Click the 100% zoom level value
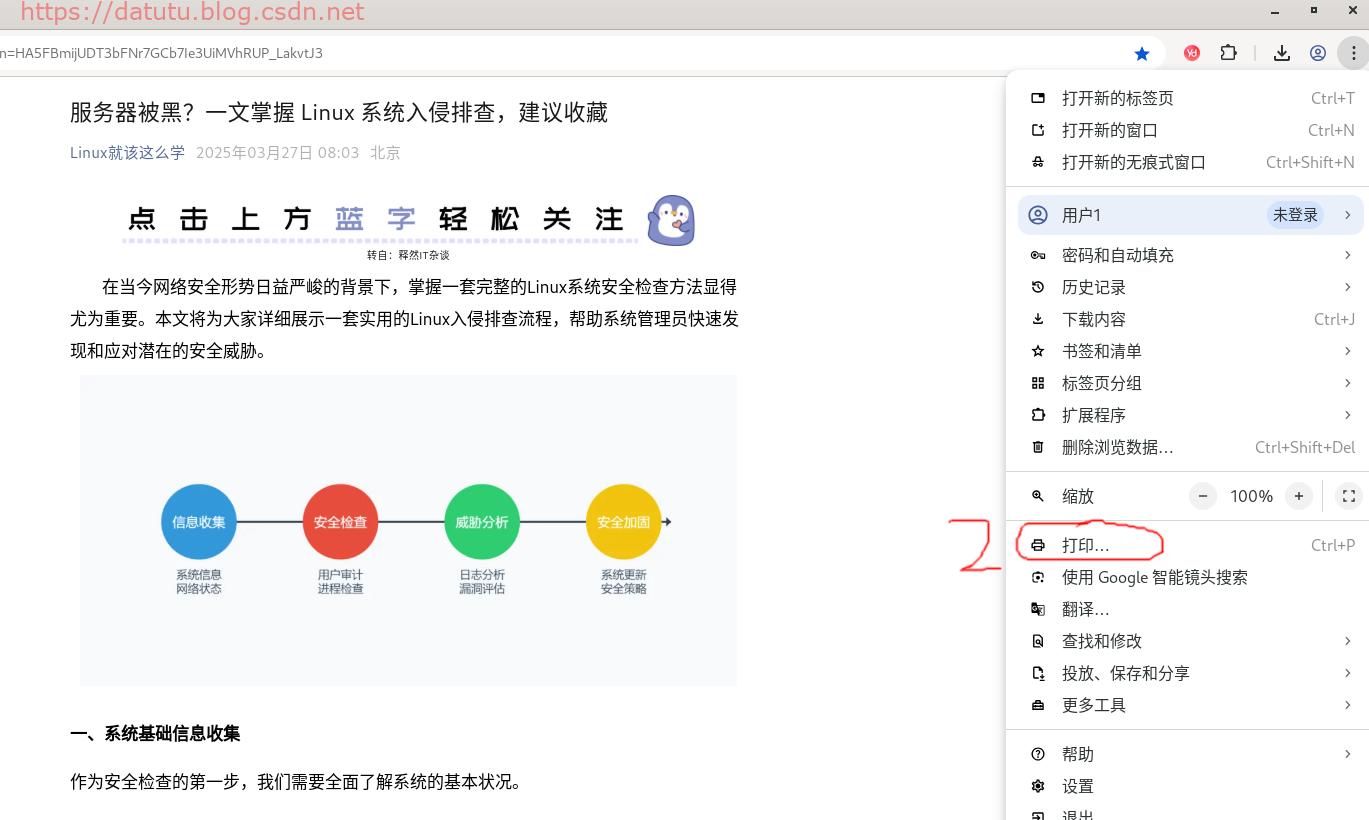 click(1251, 496)
